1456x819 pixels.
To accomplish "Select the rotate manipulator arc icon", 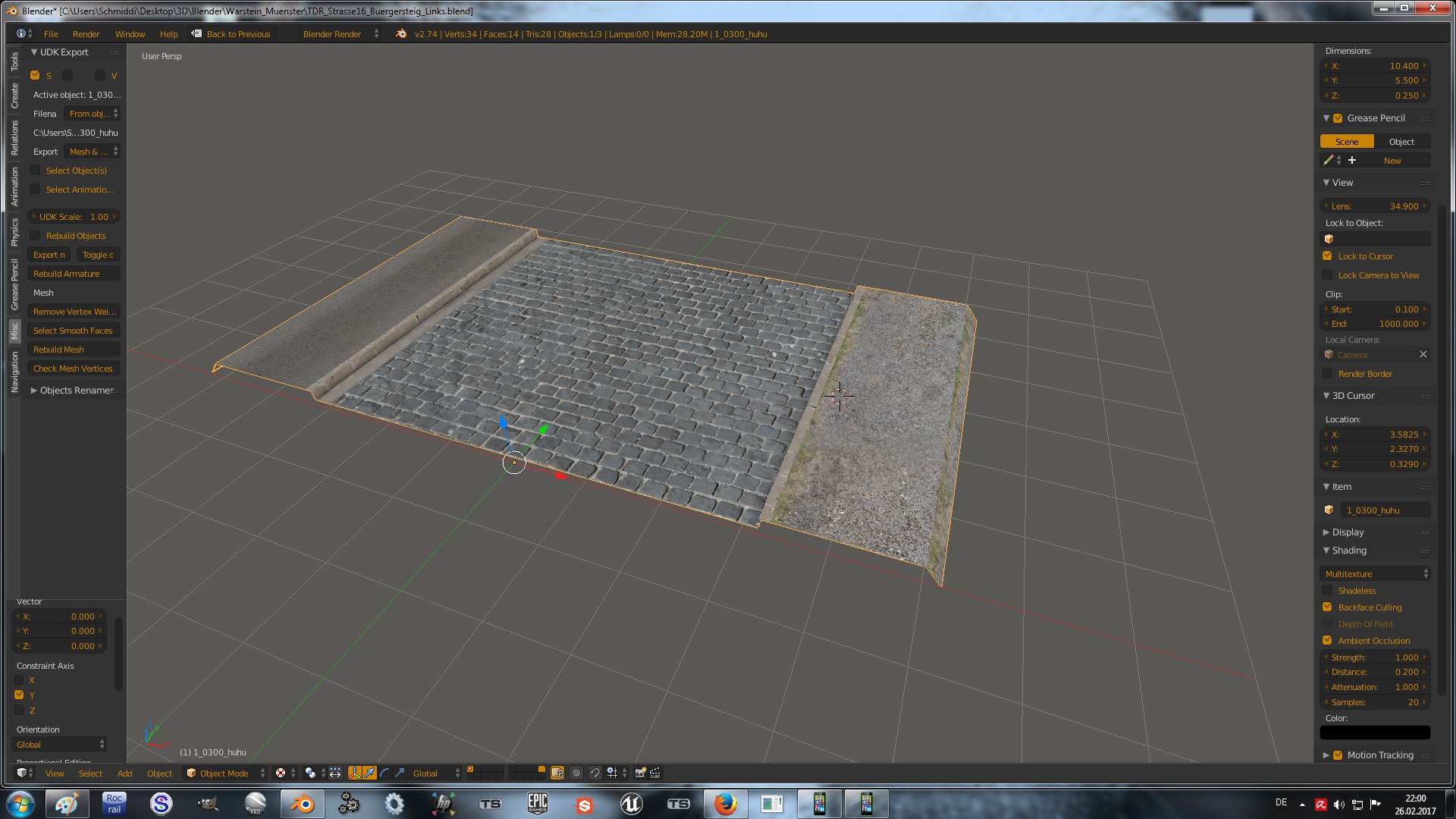I will (384, 773).
